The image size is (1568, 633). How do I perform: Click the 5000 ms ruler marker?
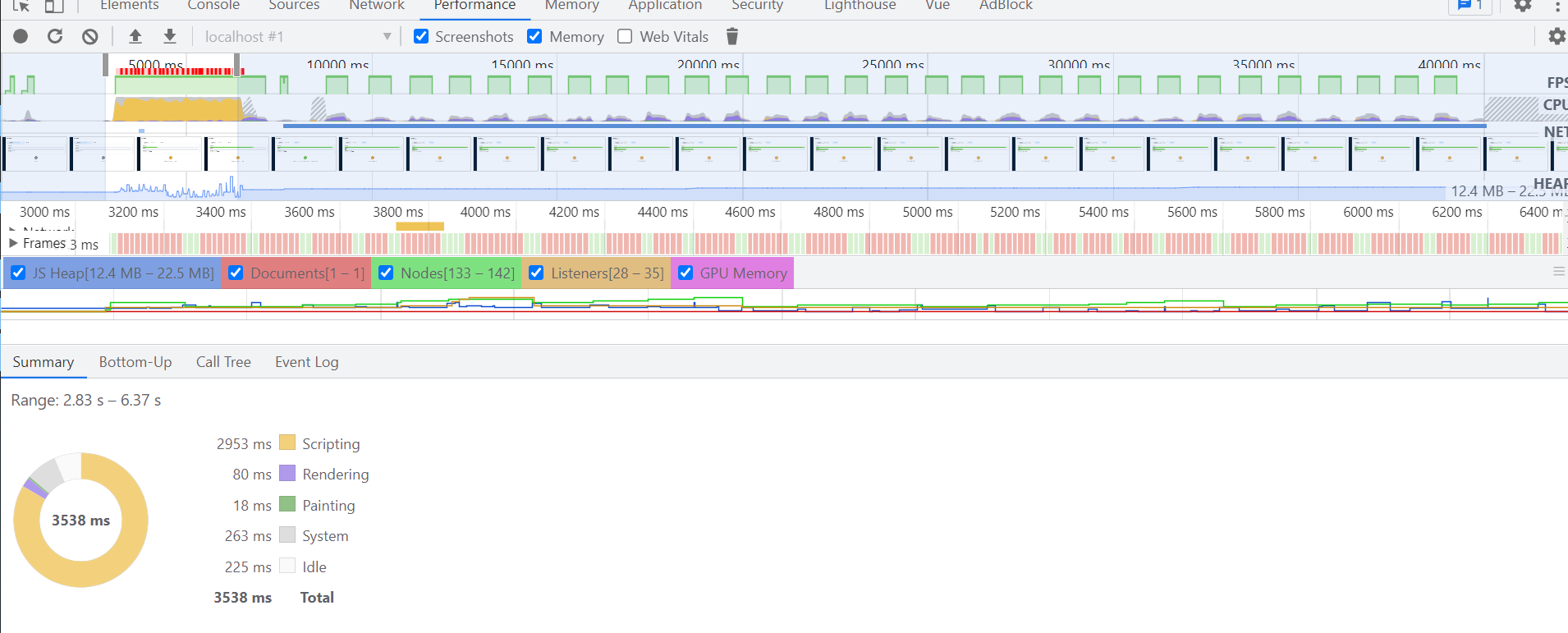tap(928, 212)
